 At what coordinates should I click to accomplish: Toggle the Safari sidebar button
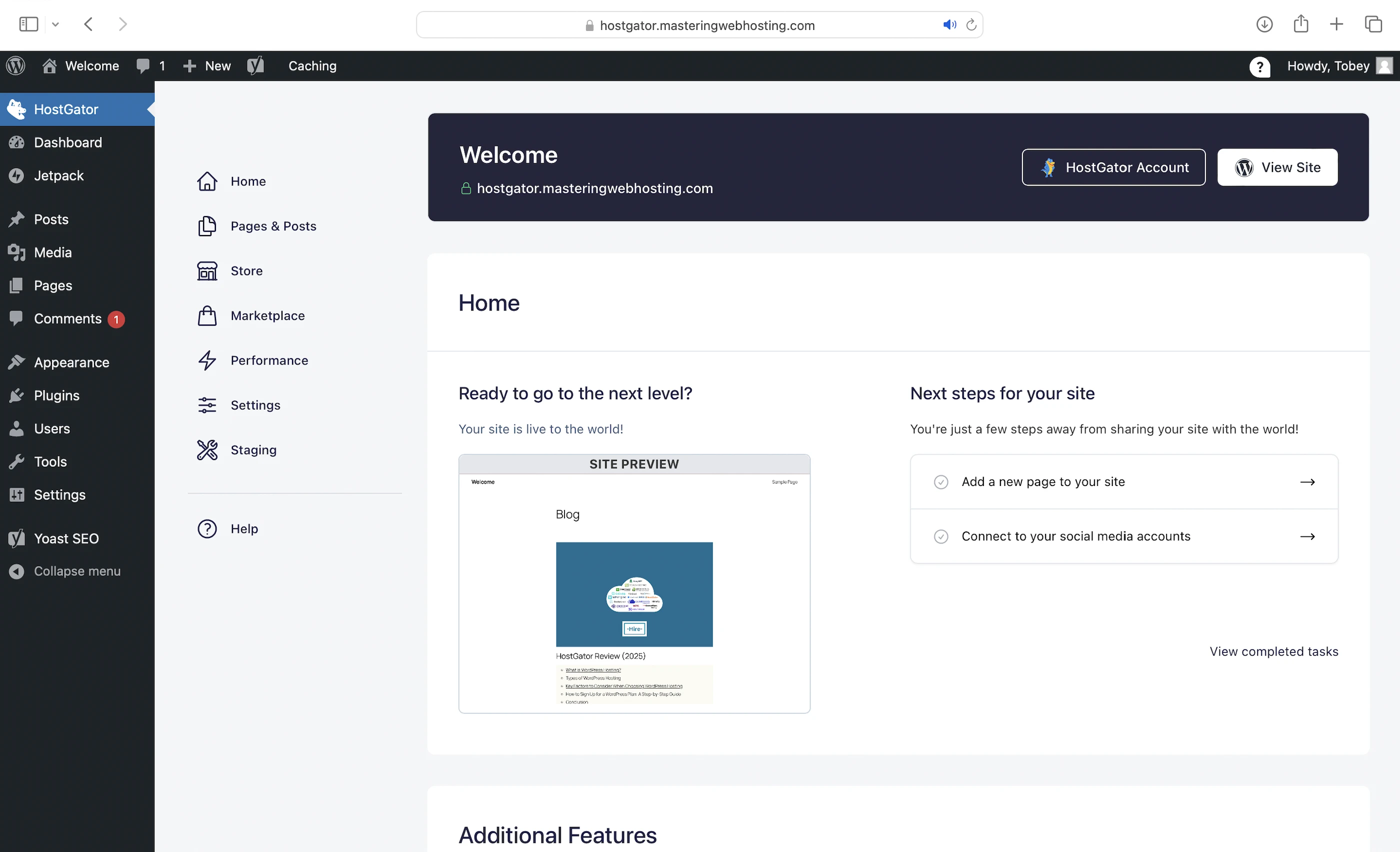pos(28,24)
